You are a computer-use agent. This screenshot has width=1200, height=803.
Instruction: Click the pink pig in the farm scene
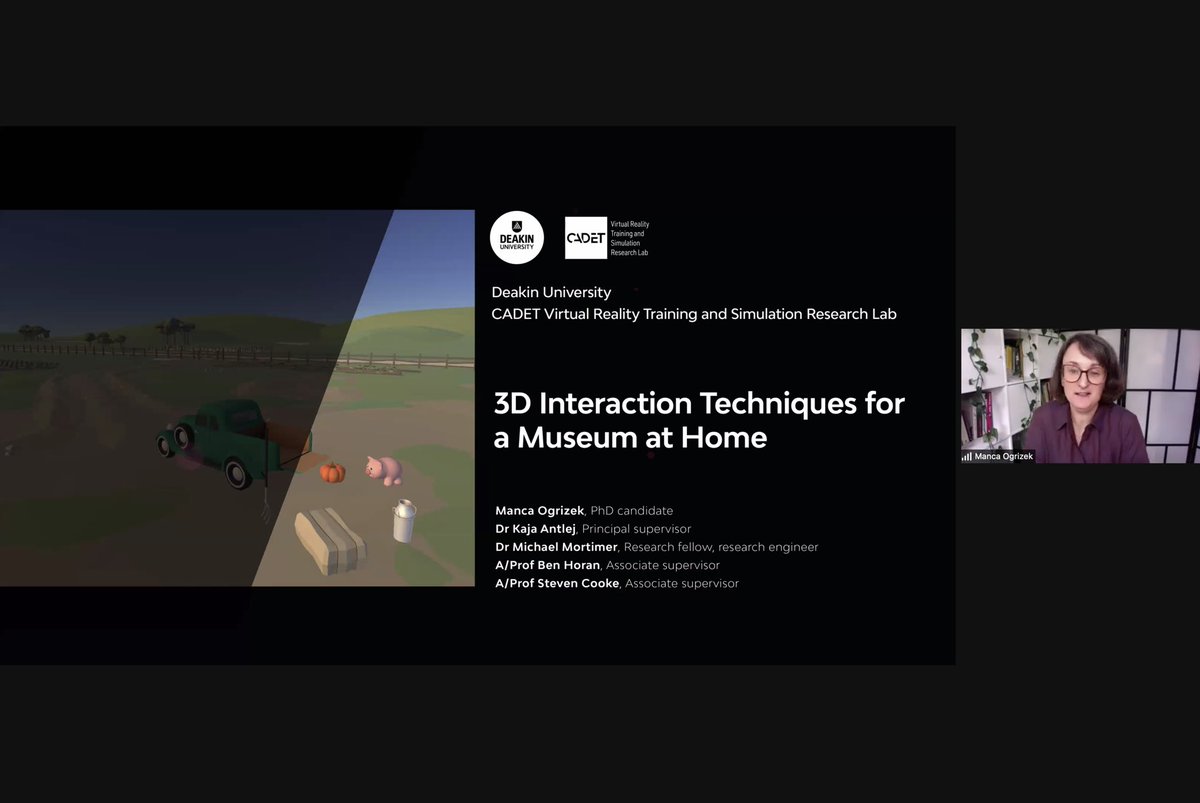point(383,470)
